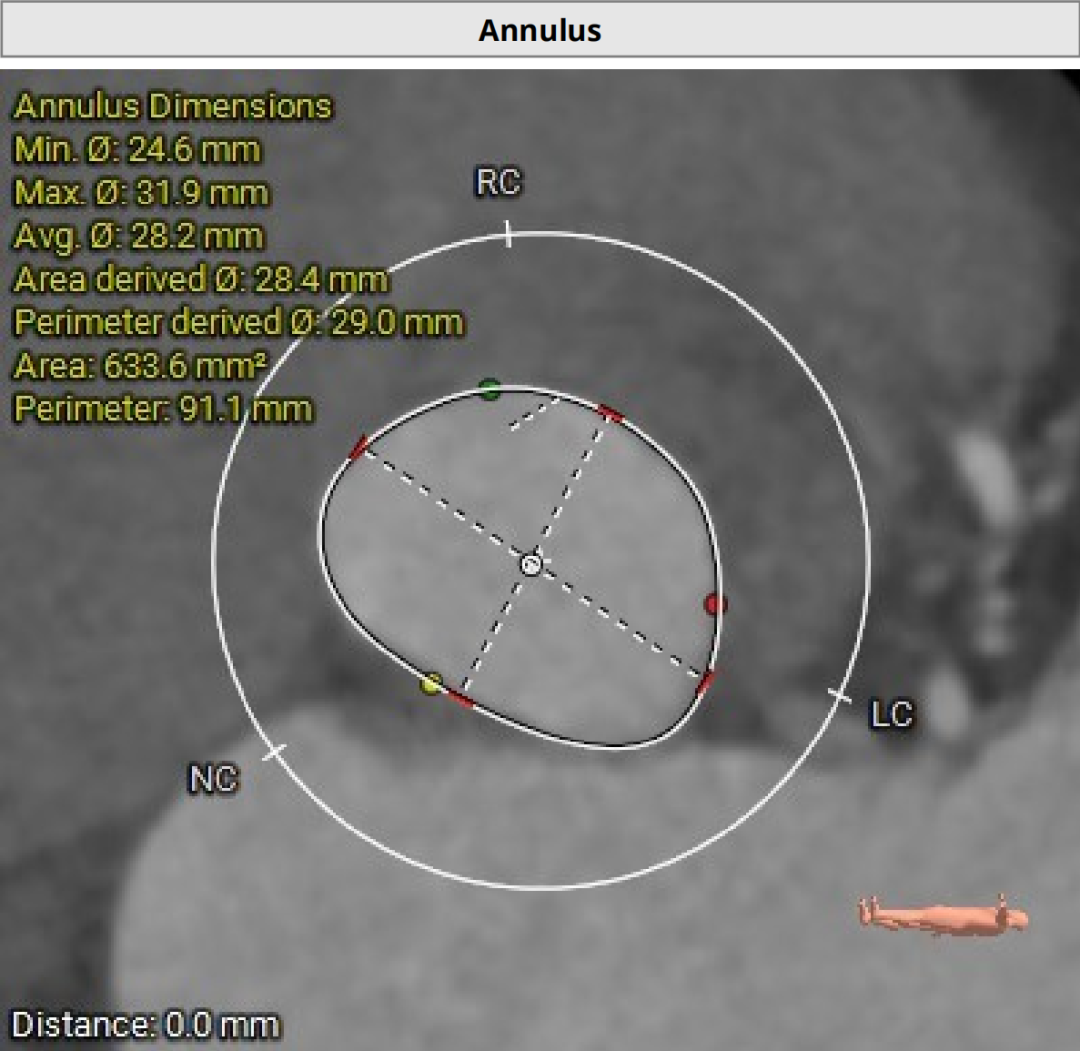Screen dimensions: 1080x1051
Task: Select the NC cusp label
Action: (x=213, y=779)
